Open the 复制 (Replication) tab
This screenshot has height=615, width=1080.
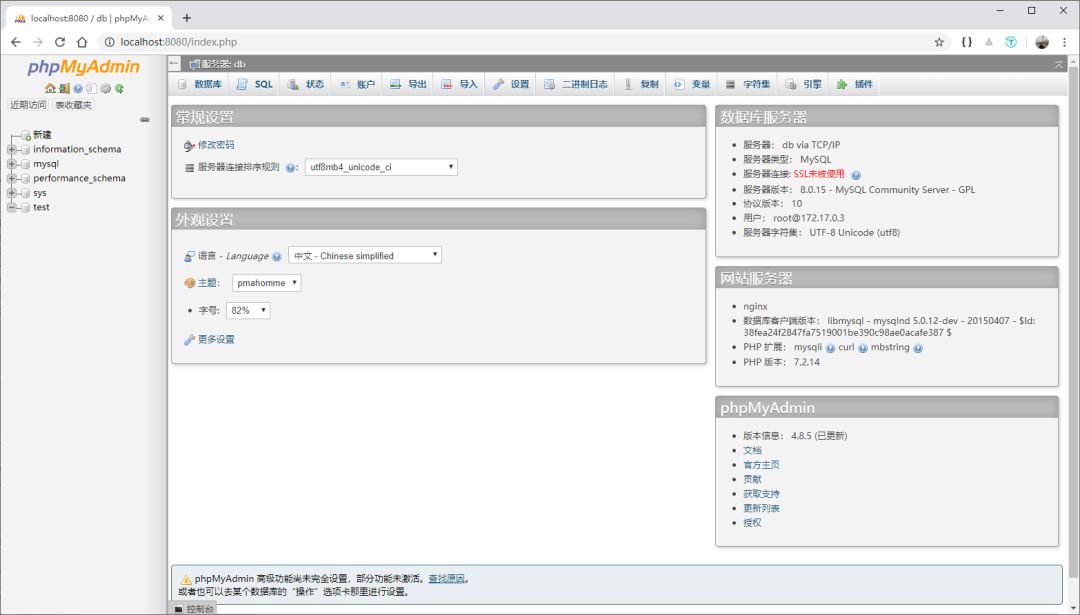(641, 84)
